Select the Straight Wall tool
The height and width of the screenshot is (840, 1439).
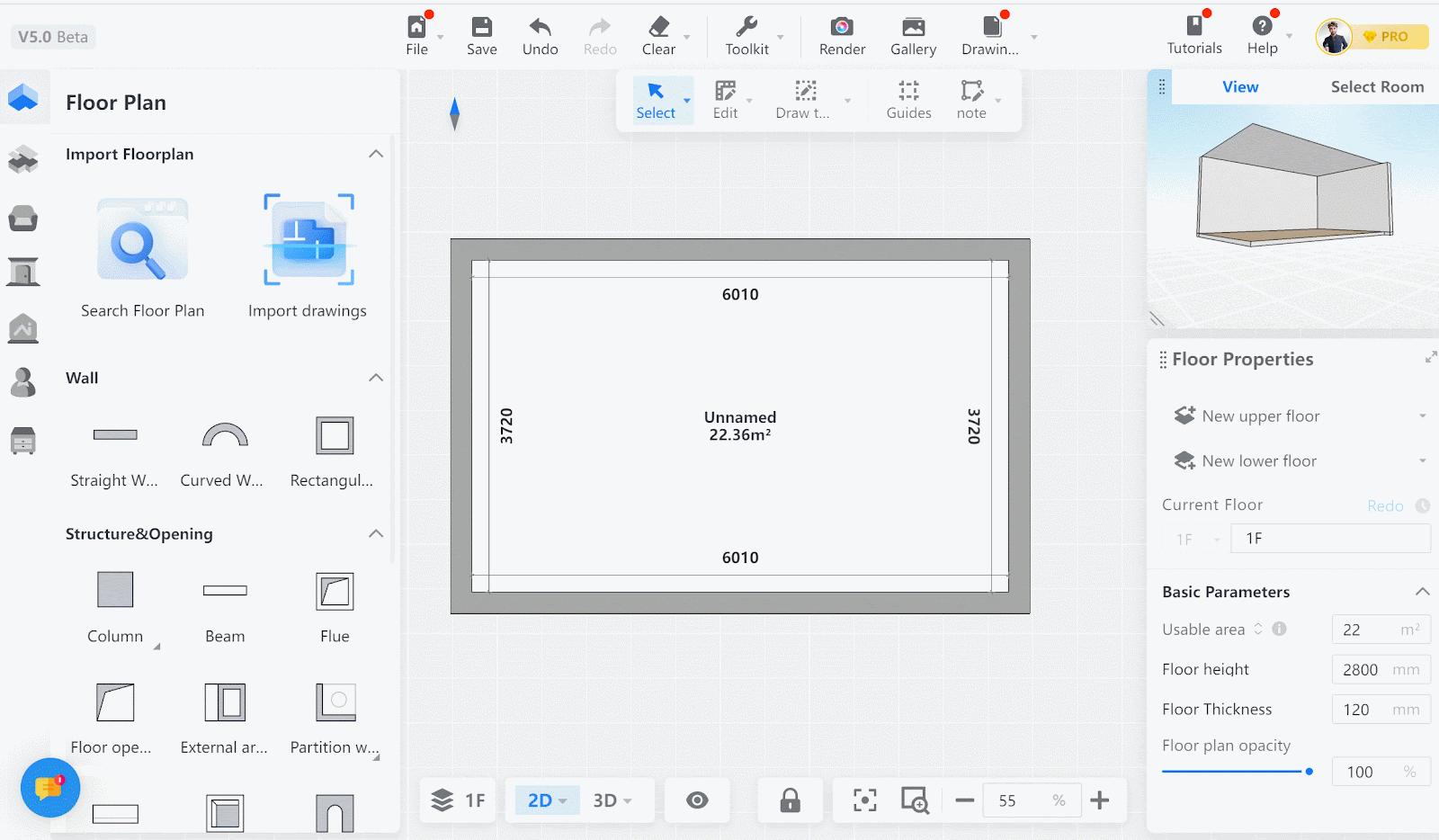115,436
